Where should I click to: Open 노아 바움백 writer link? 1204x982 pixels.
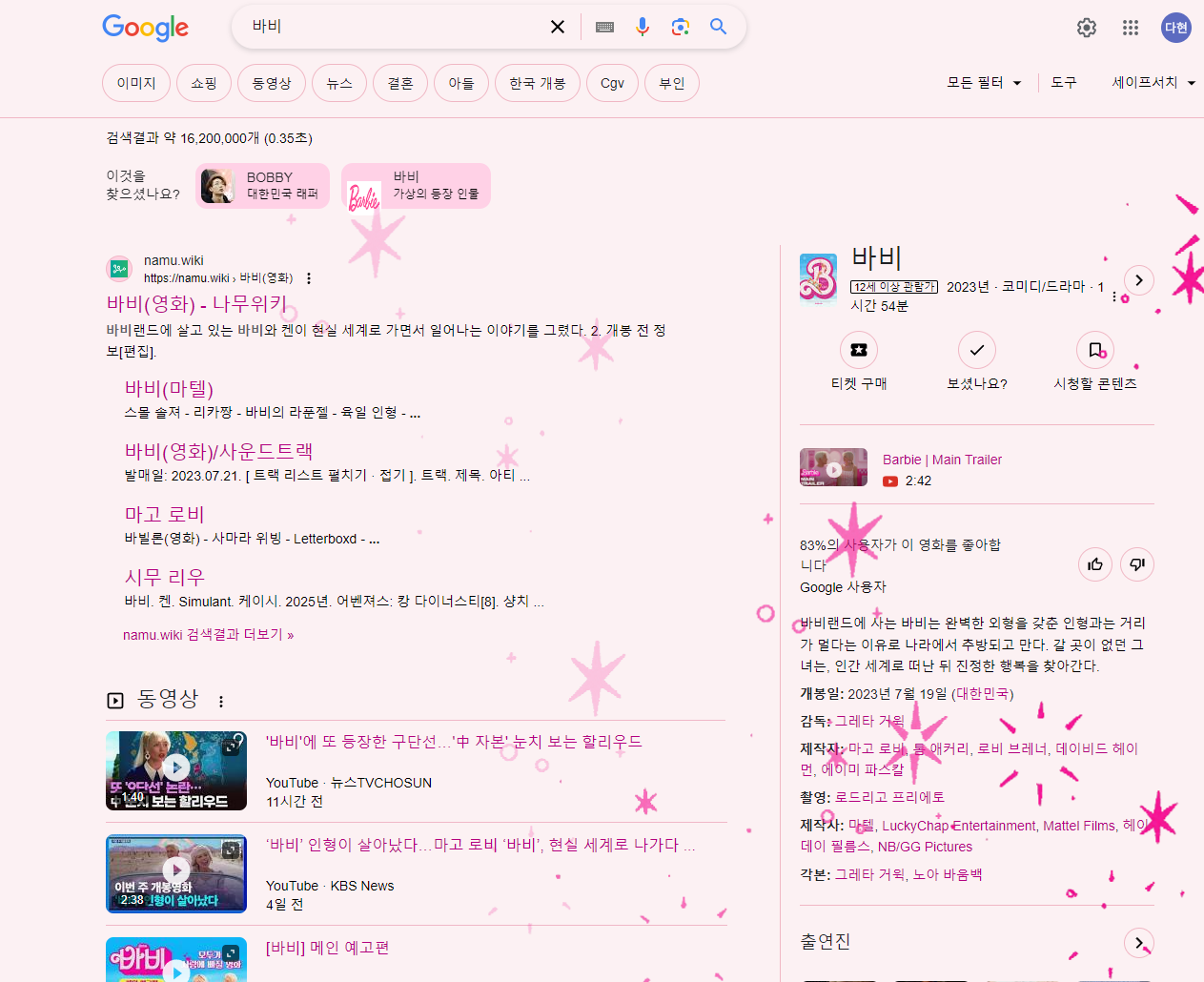[948, 874]
